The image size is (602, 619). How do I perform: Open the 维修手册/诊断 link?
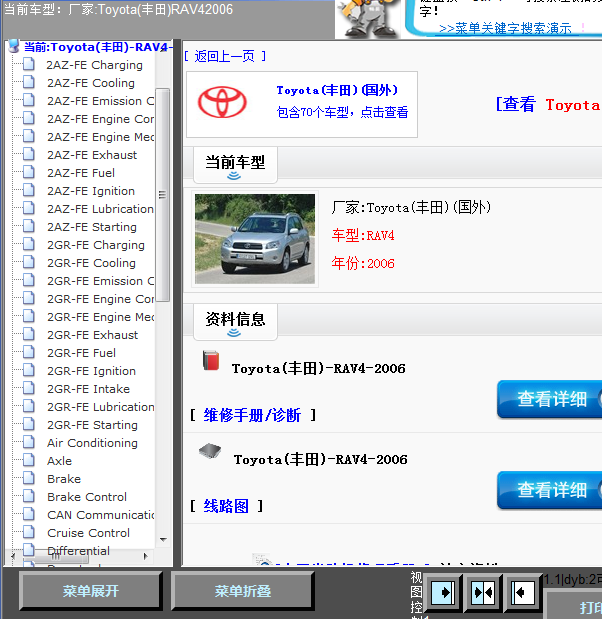[252, 415]
